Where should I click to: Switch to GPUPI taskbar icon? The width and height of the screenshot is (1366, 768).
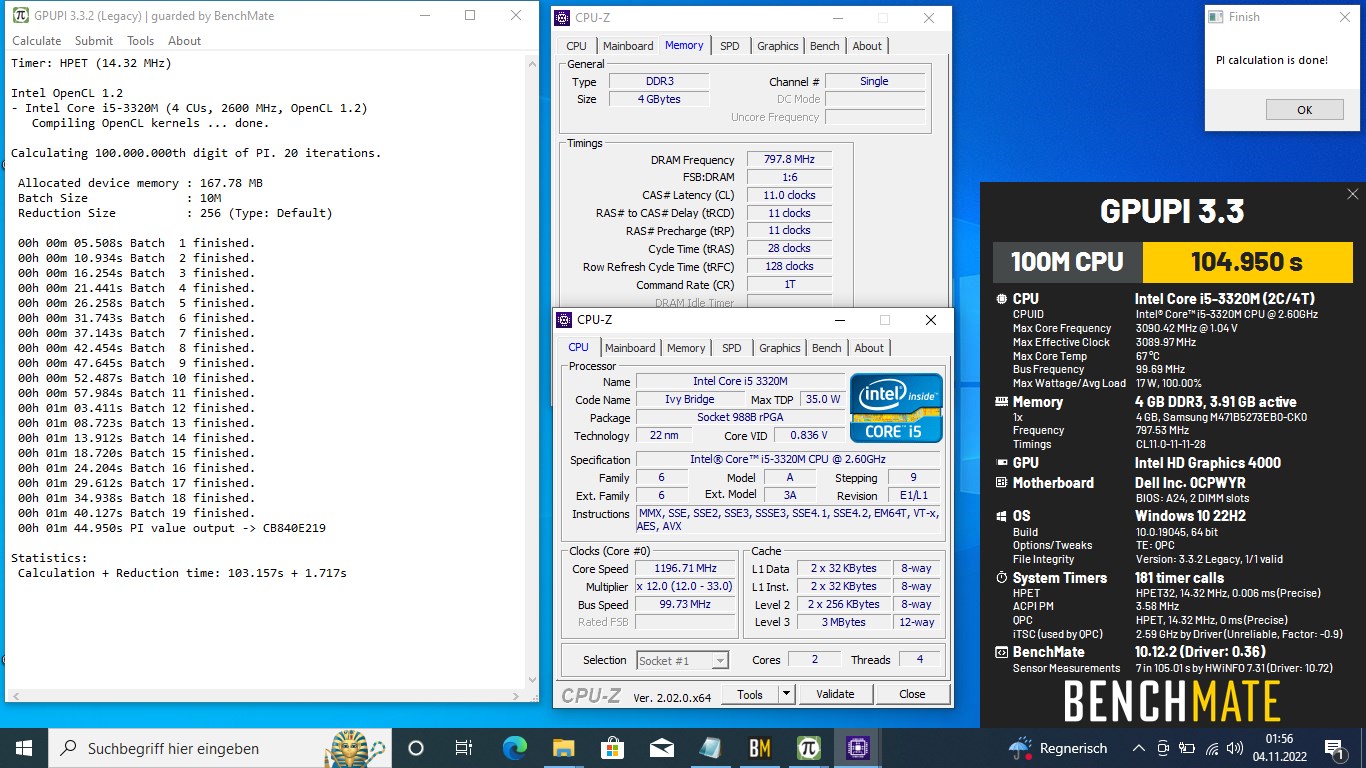click(x=809, y=747)
